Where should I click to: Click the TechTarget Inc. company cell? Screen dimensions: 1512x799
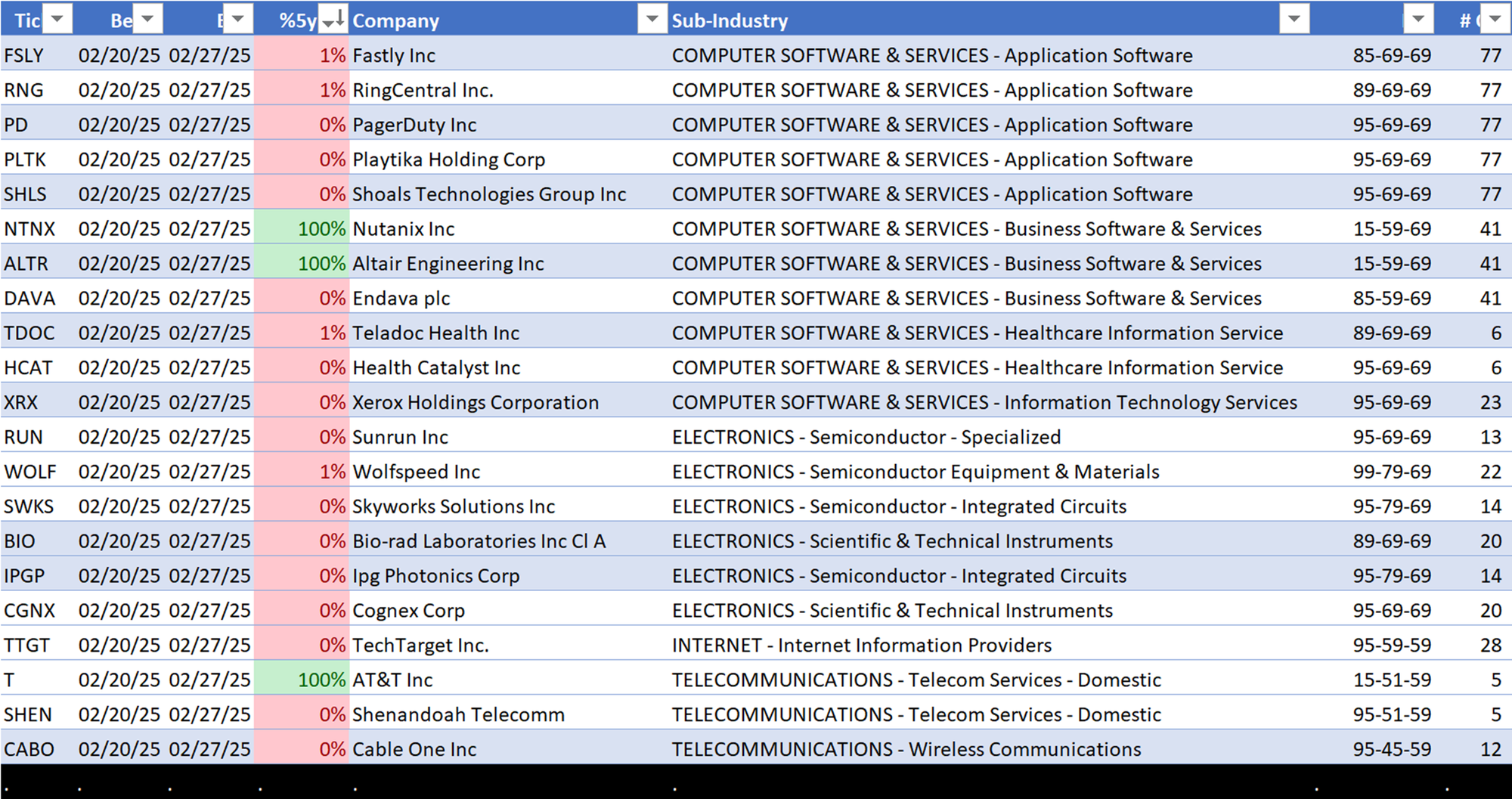click(x=509, y=646)
